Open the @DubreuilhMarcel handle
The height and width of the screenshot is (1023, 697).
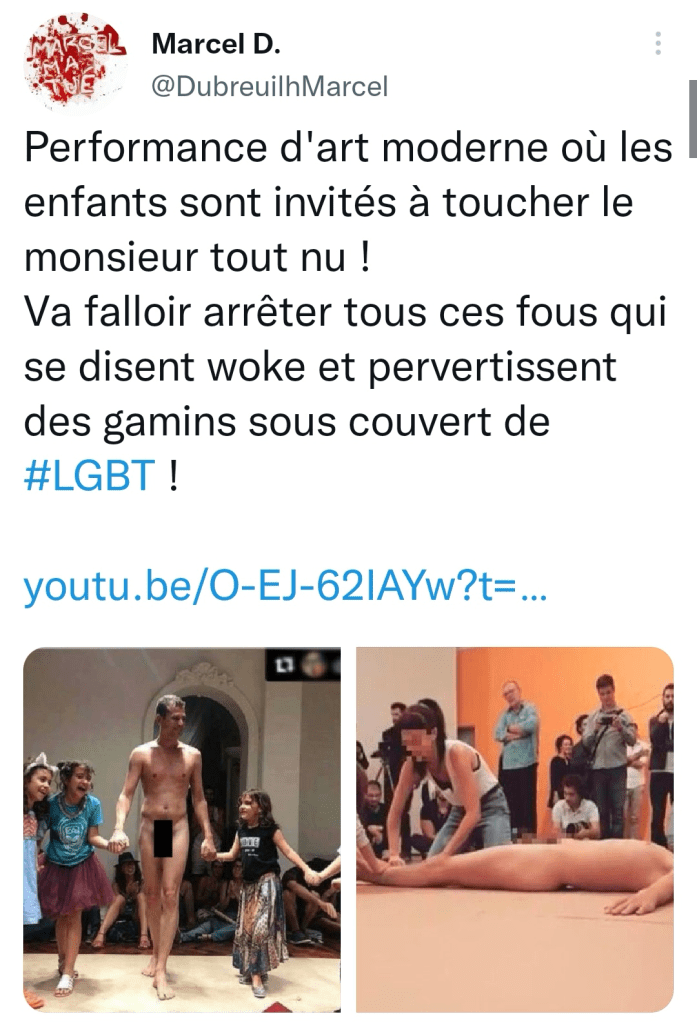click(x=270, y=86)
